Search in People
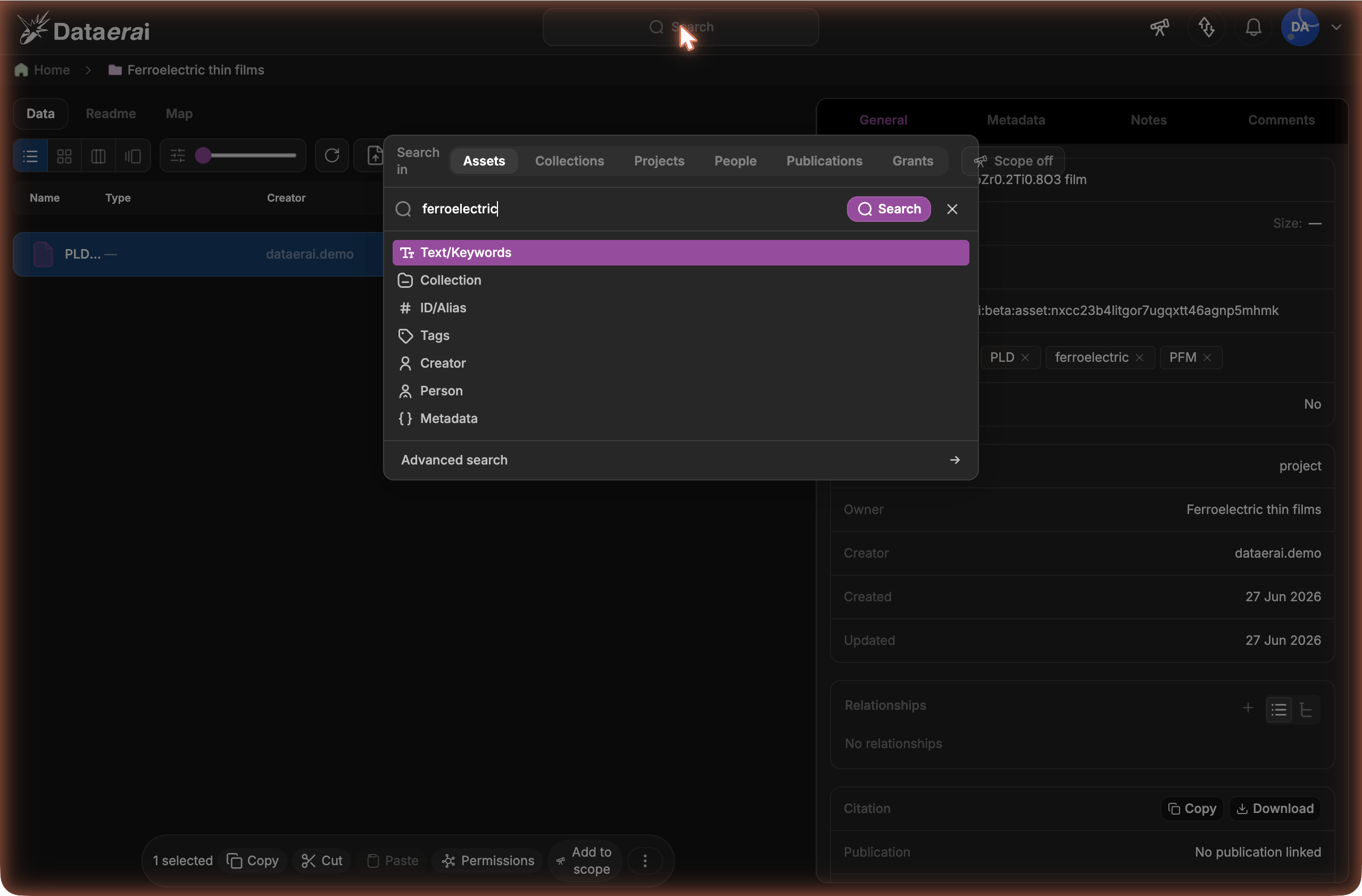 tap(735, 161)
